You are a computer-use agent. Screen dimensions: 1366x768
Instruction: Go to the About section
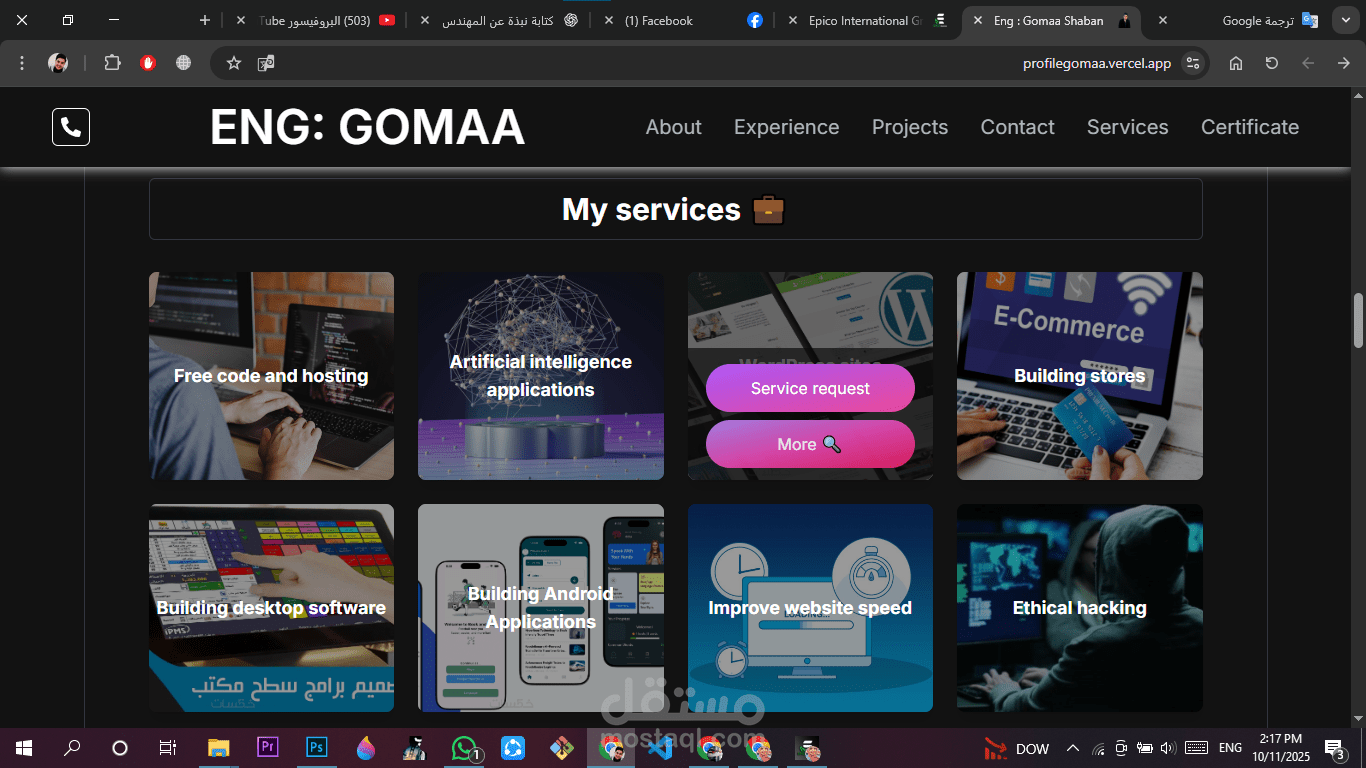click(x=673, y=127)
